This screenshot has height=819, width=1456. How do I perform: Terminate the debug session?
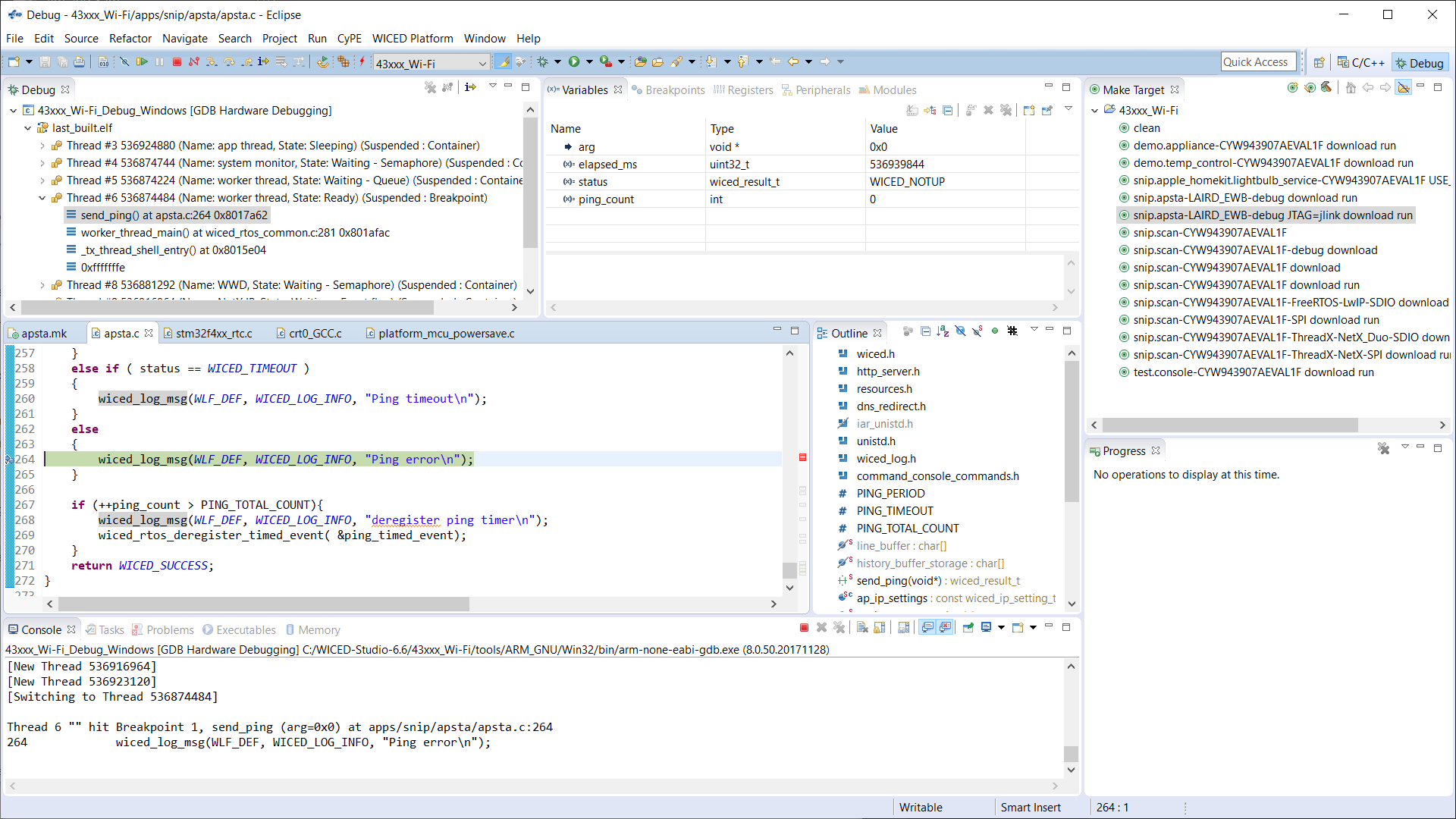click(176, 62)
